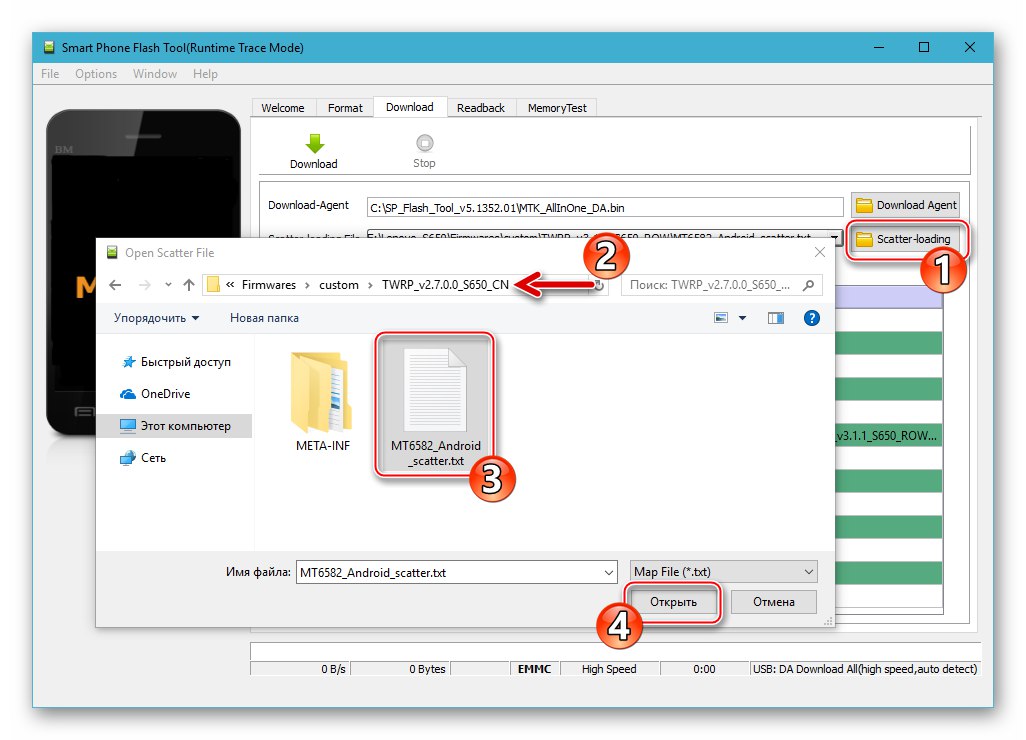The image size is (1026, 740).
Task: Close the Open Scatter File dialog
Action: pos(819,253)
